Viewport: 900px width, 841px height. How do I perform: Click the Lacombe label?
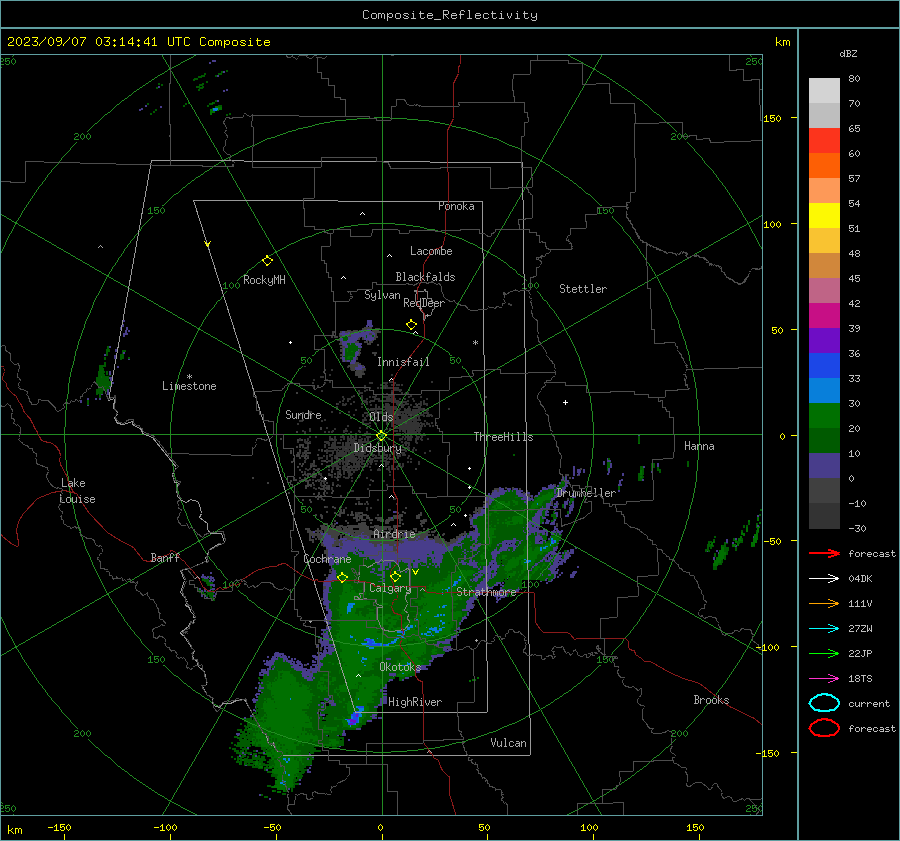[x=431, y=251]
